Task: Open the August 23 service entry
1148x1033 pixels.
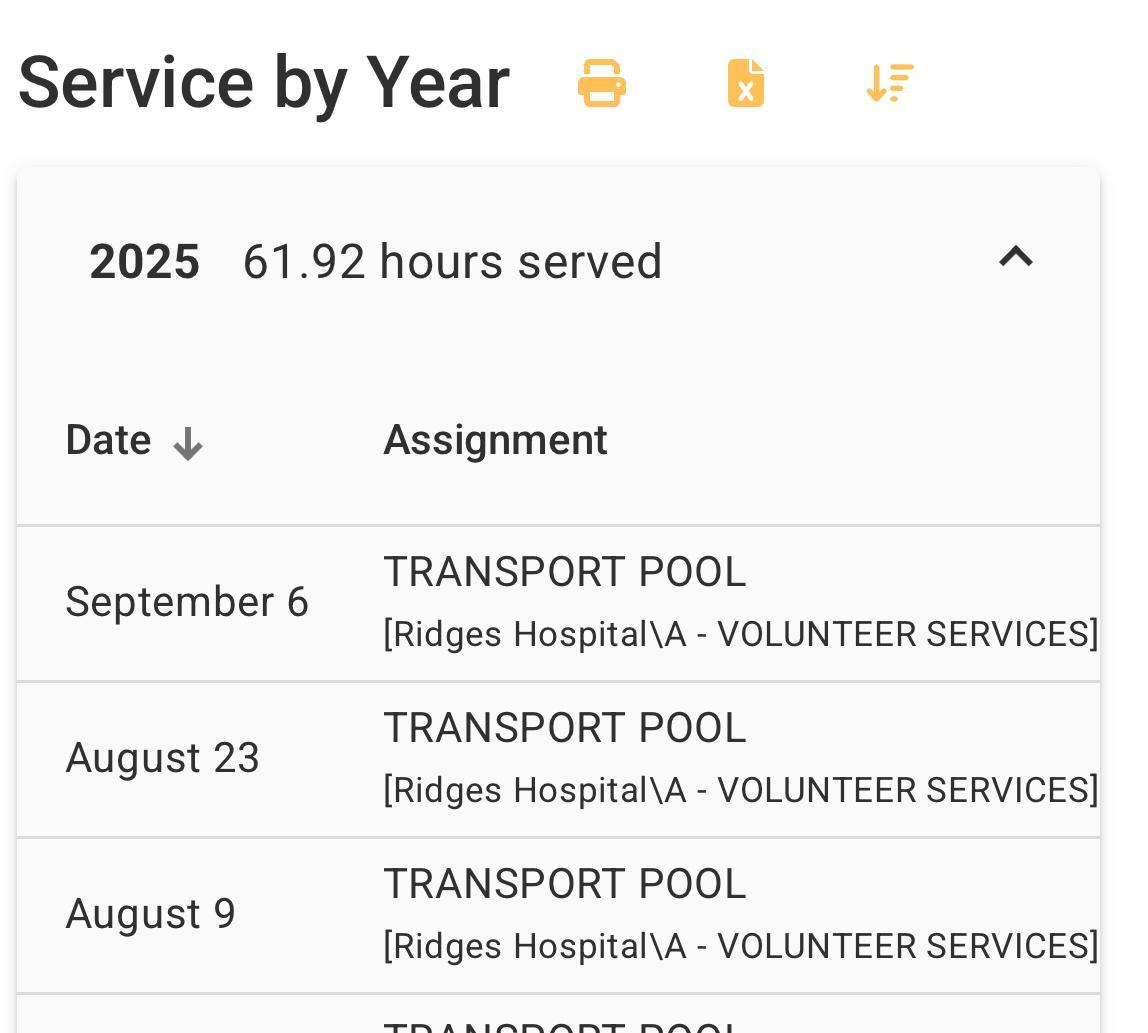Action: [558, 759]
